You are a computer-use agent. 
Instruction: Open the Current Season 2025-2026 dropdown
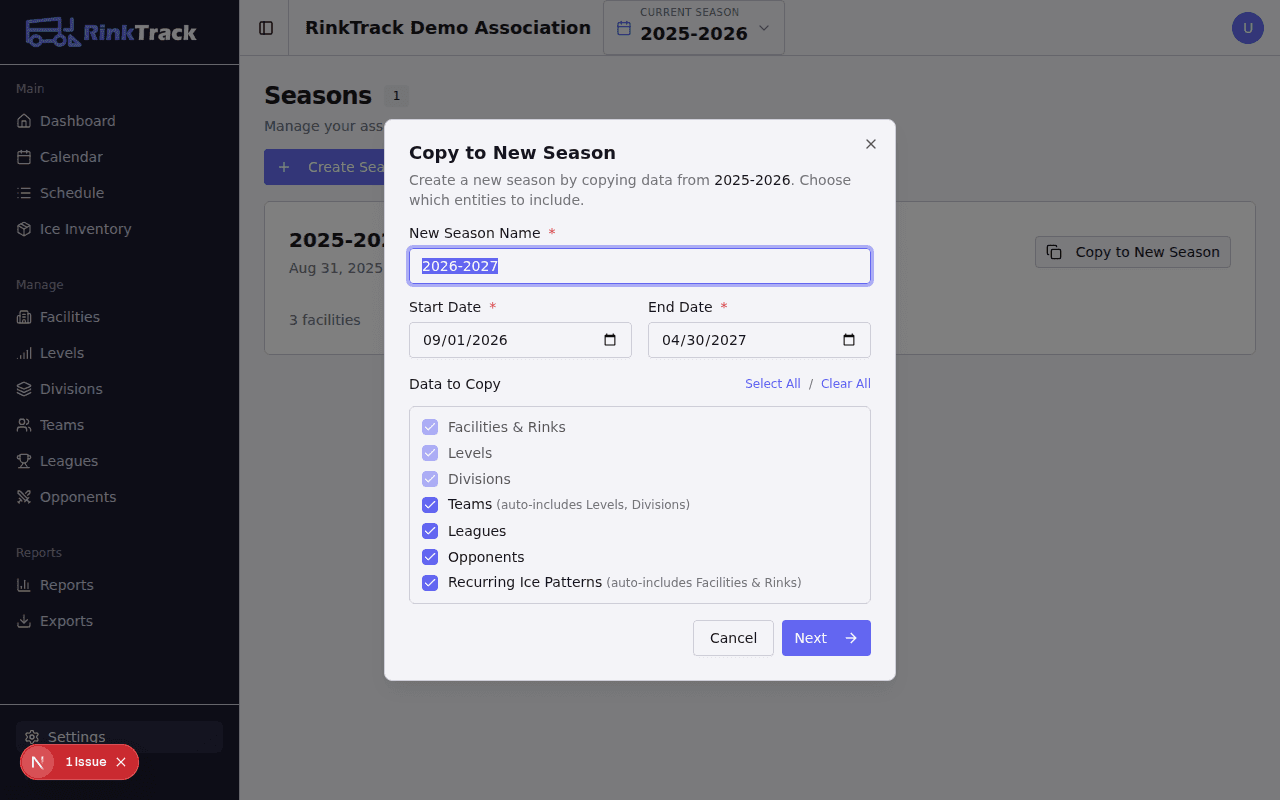(x=693, y=27)
